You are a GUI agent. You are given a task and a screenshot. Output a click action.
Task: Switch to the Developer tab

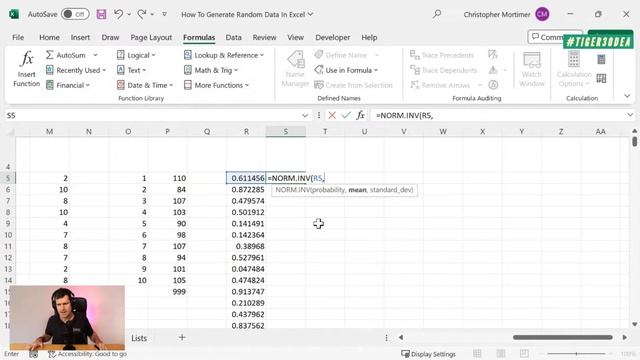click(x=333, y=37)
